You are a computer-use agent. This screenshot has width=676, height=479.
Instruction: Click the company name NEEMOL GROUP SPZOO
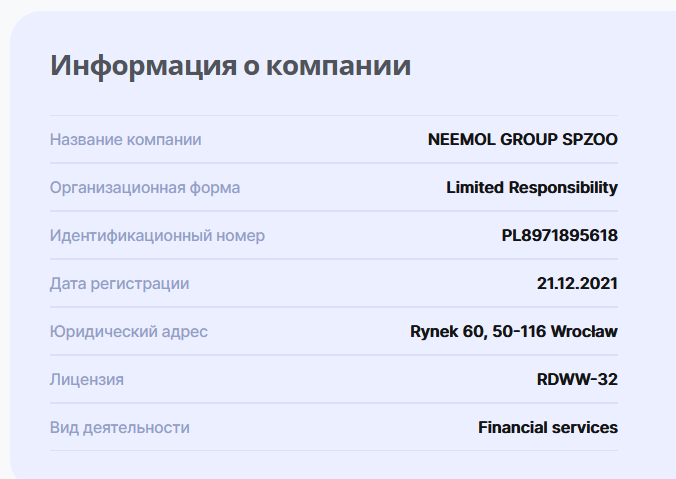click(522, 140)
